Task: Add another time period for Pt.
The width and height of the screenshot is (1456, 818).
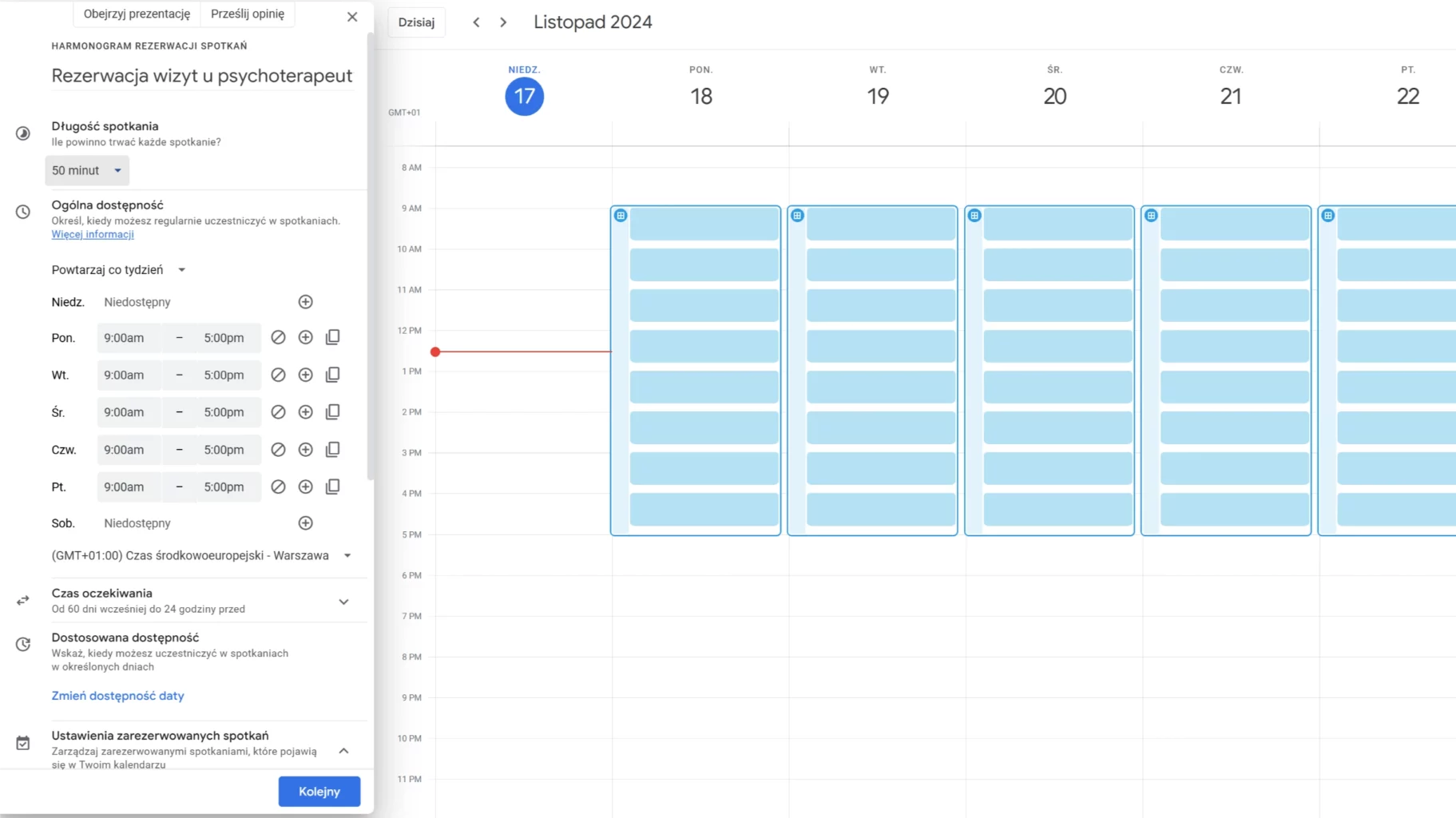Action: tap(305, 486)
